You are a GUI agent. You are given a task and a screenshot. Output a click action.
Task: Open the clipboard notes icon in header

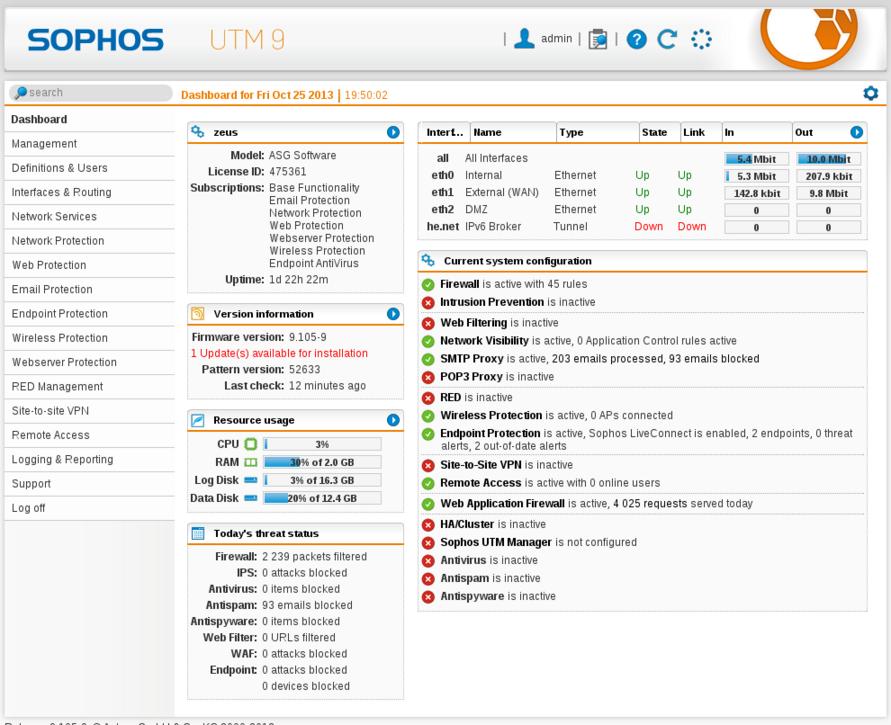[x=597, y=39]
